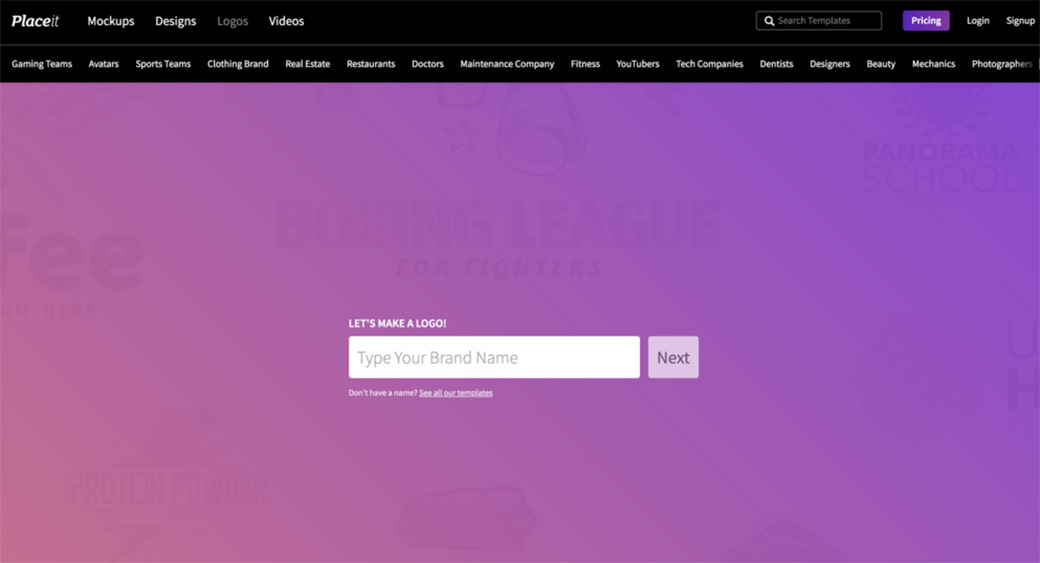Image resolution: width=1040 pixels, height=563 pixels.
Task: Choose the Clothing Brand category
Action: pos(238,64)
